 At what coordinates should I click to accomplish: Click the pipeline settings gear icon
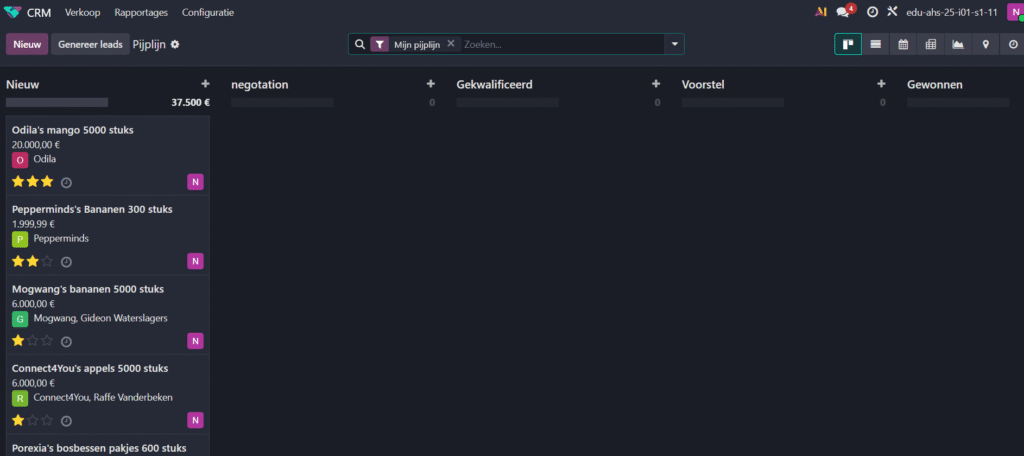[x=175, y=45]
